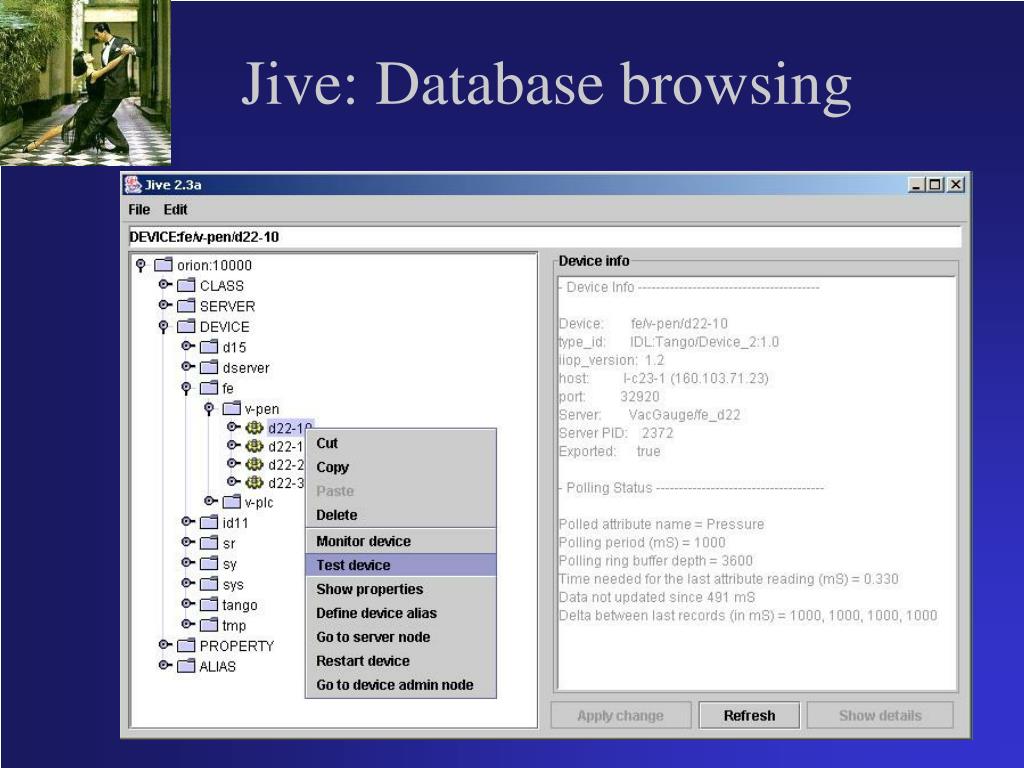Click the SERVER folder icon
The image size is (1024, 768).
pyautogui.click(x=186, y=306)
